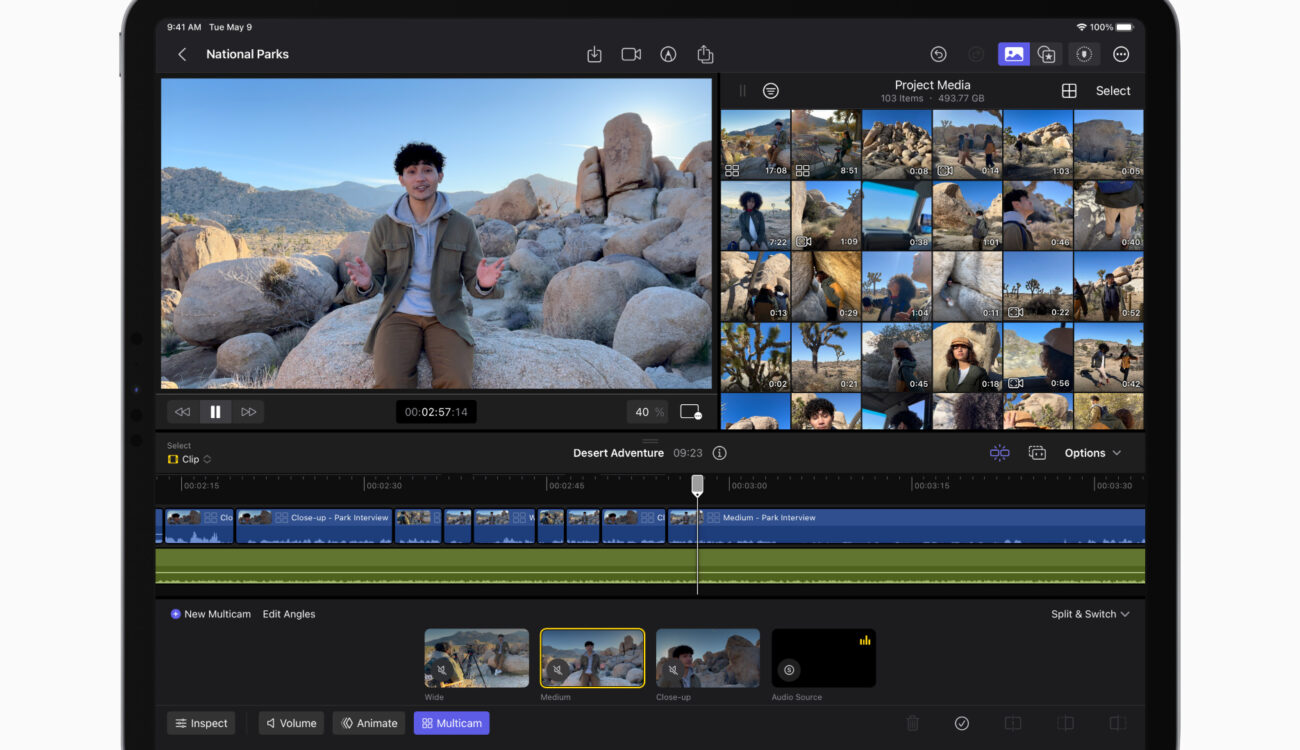Split clip at playhead icon
Screen dimensions: 1300x750
(1013, 723)
